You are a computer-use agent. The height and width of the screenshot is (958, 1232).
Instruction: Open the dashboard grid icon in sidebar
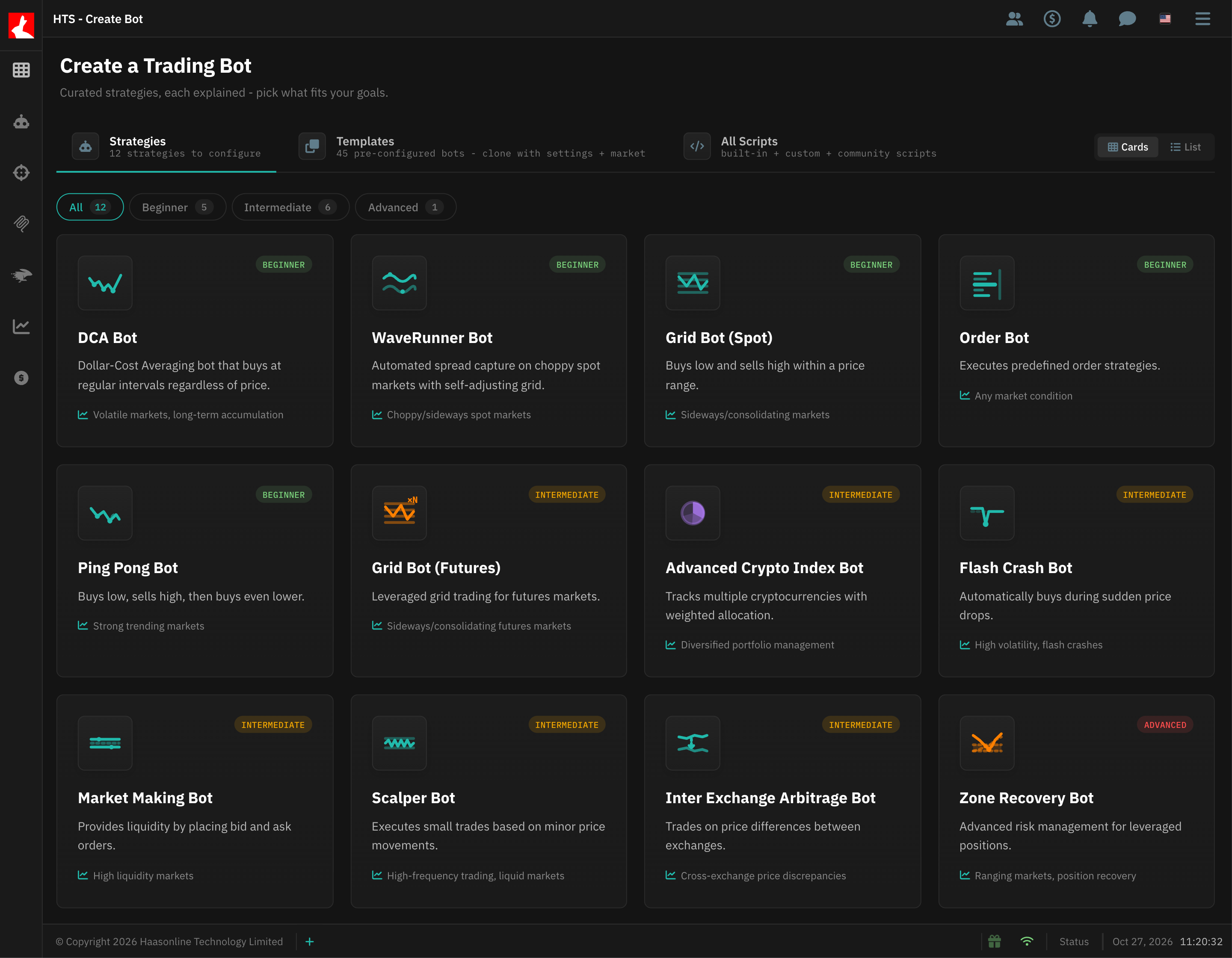[x=21, y=70]
